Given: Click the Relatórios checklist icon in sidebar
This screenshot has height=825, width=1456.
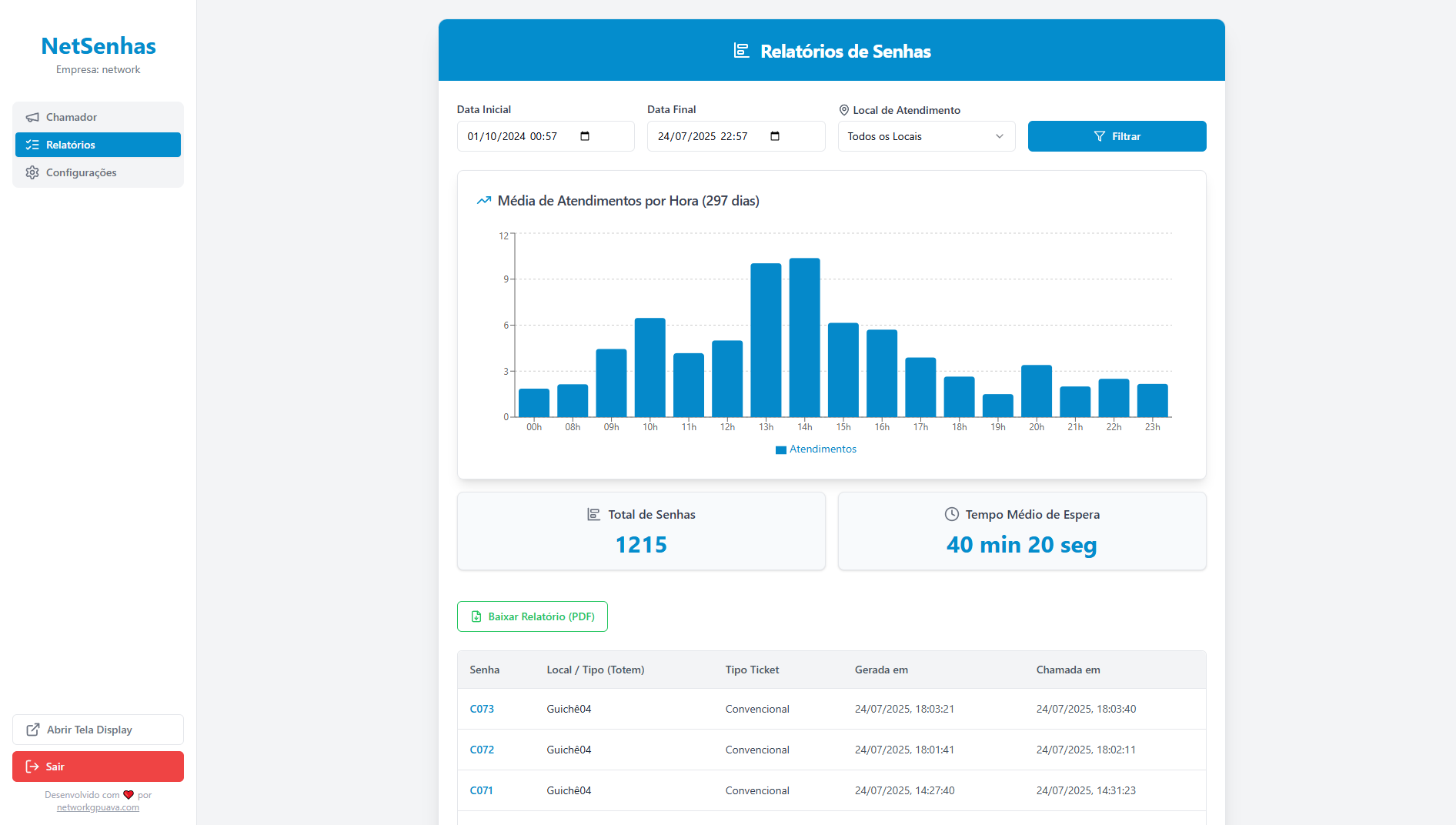Looking at the screenshot, I should (32, 145).
